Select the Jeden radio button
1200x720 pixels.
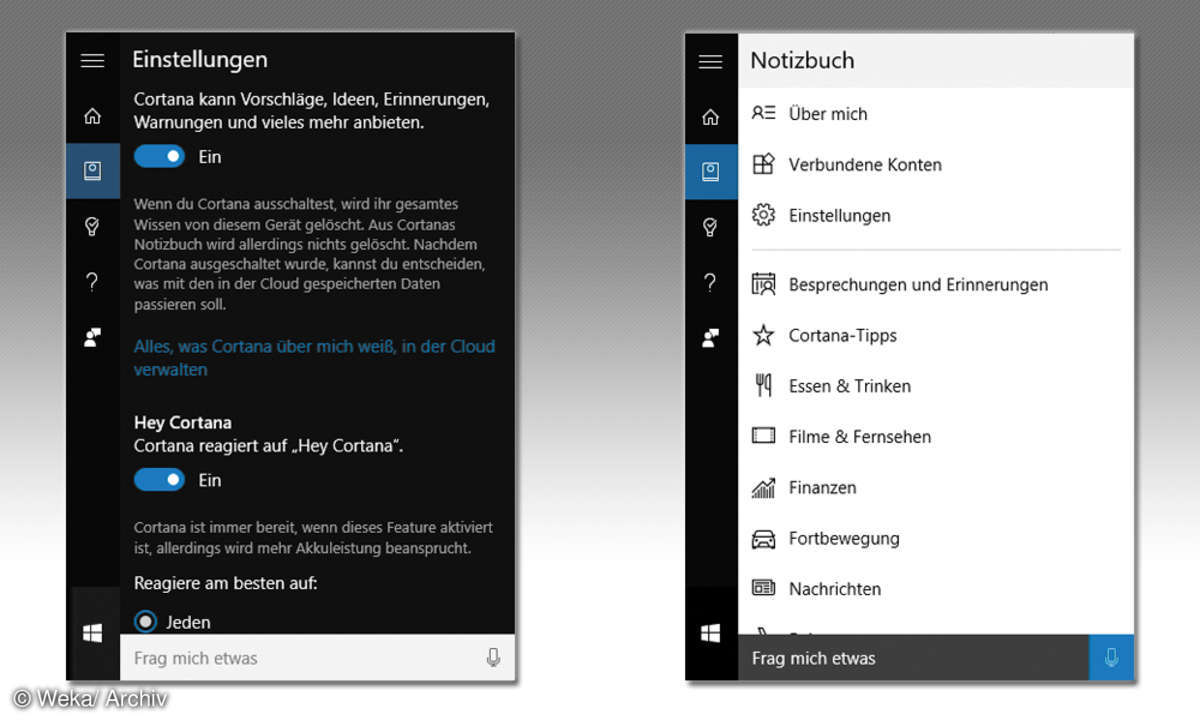tap(146, 622)
